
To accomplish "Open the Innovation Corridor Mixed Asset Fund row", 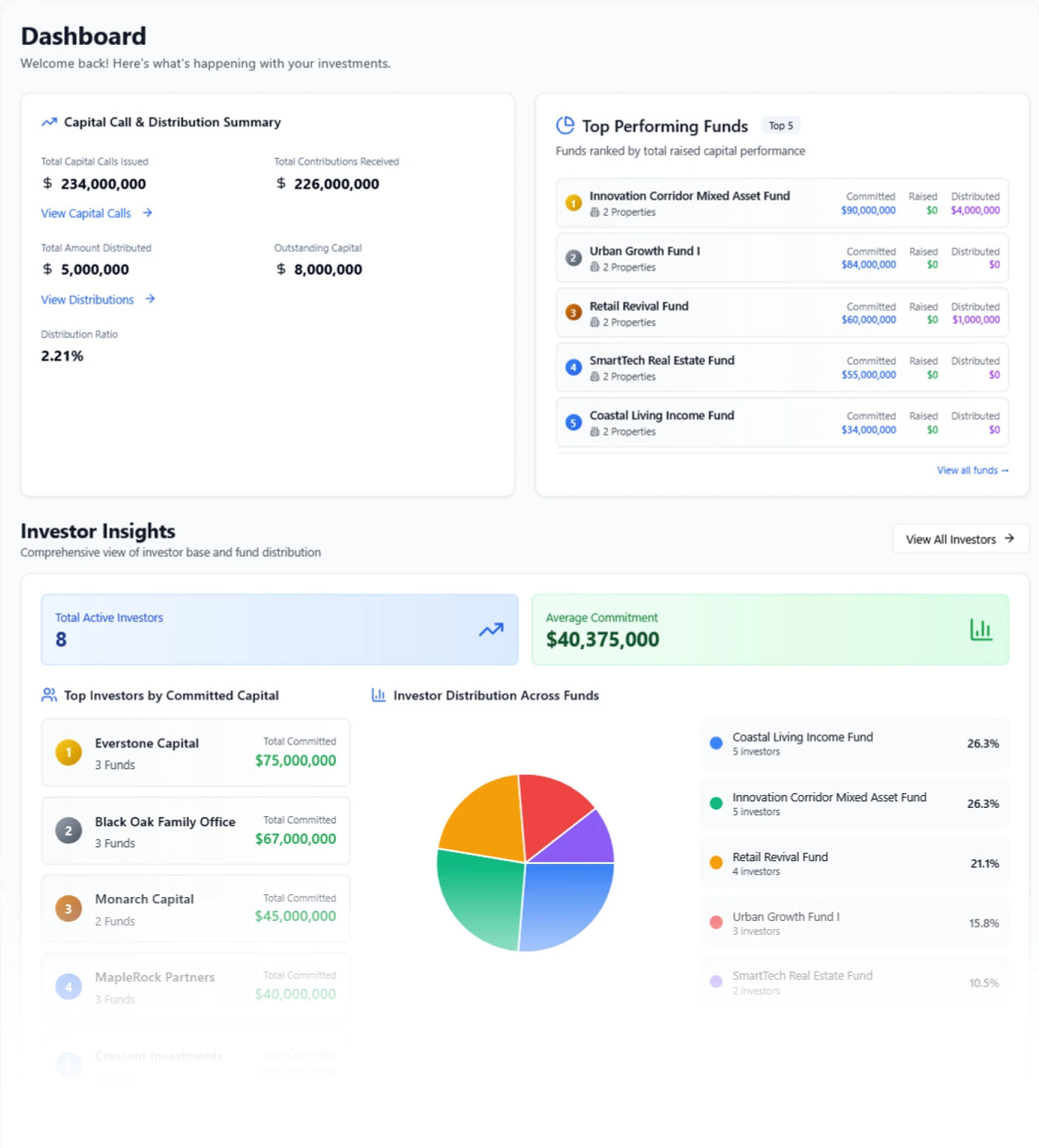I will click(x=782, y=203).
